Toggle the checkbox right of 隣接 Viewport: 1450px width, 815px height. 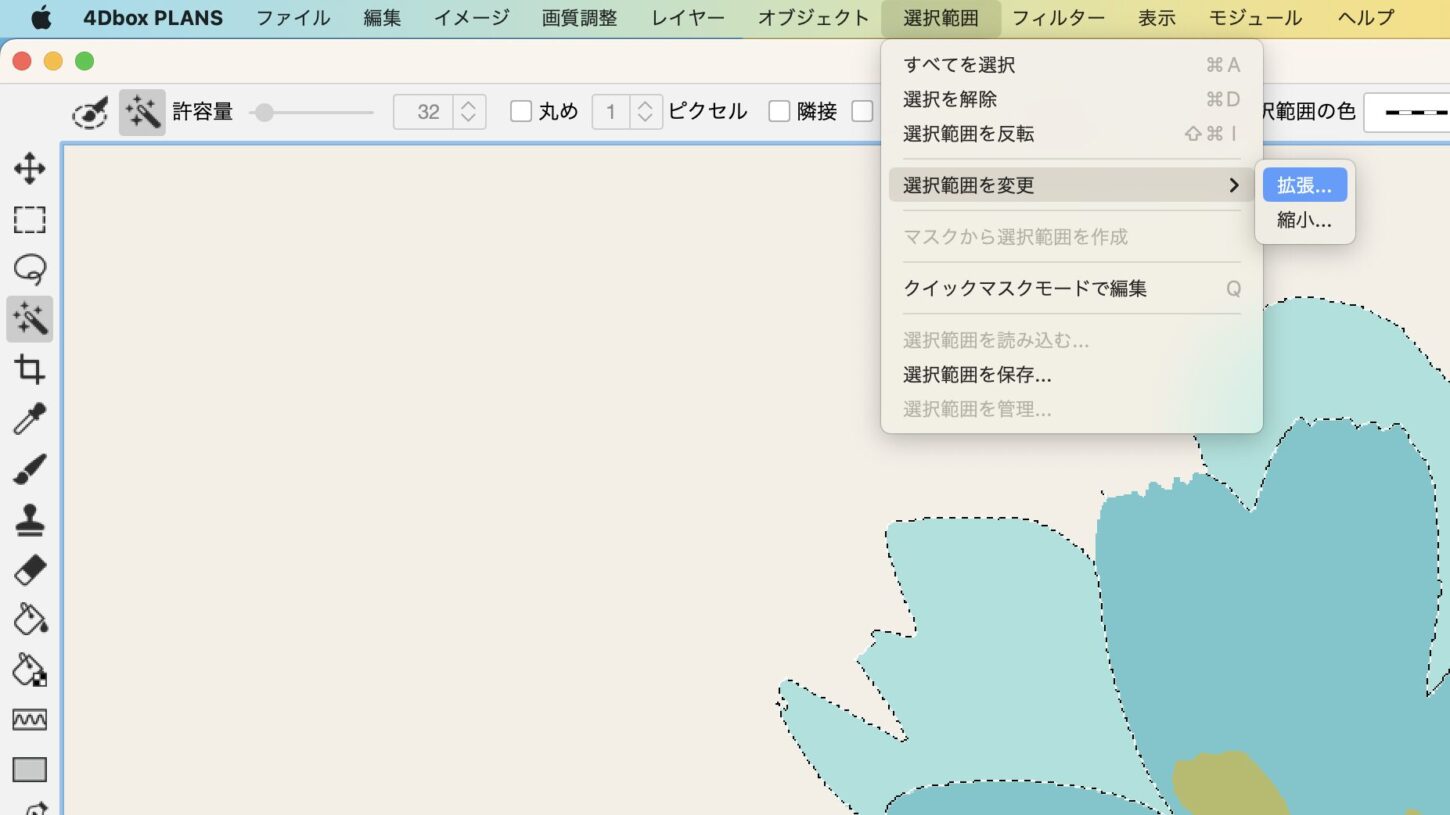pyautogui.click(x=862, y=111)
